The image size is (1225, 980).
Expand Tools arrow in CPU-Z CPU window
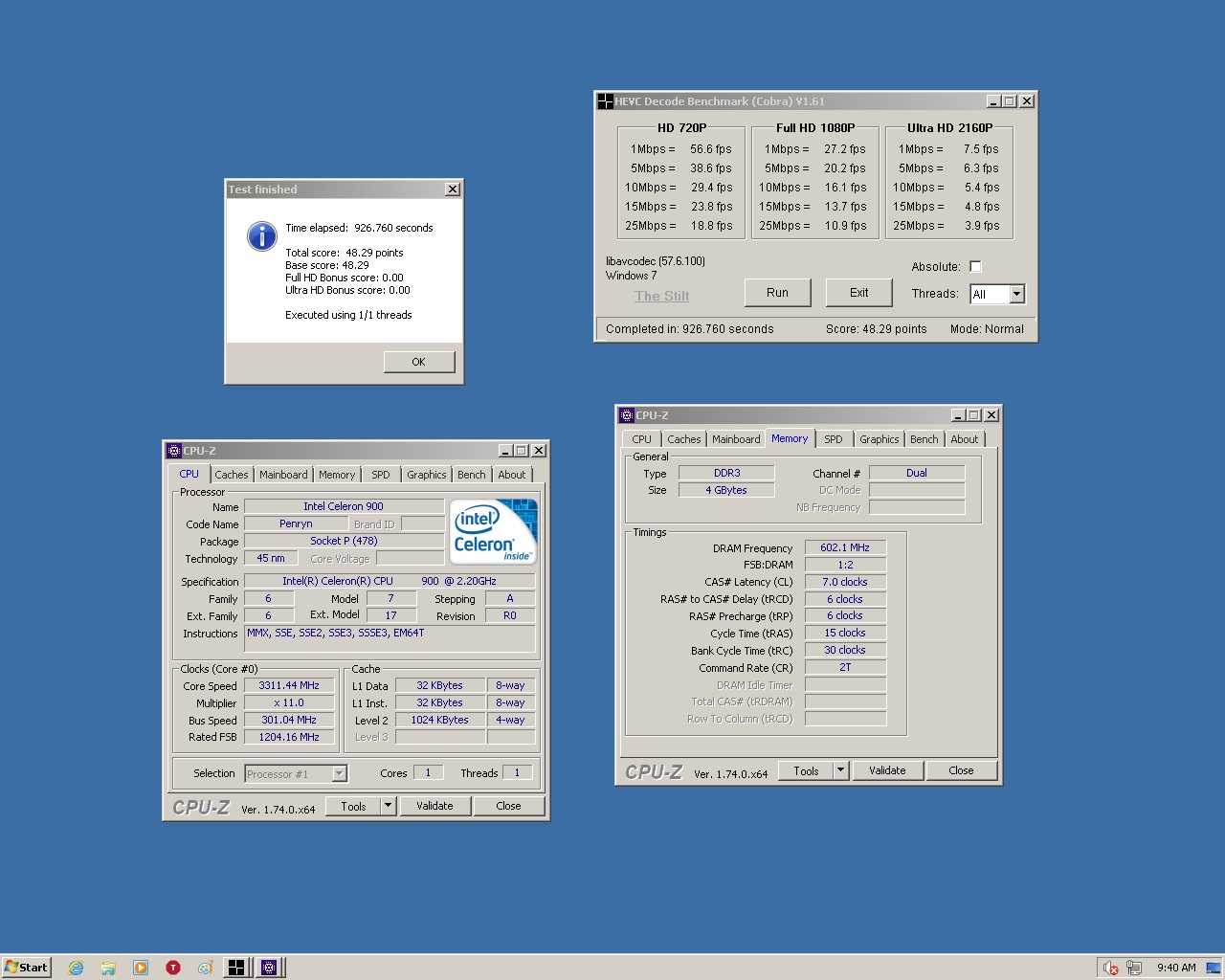389,806
